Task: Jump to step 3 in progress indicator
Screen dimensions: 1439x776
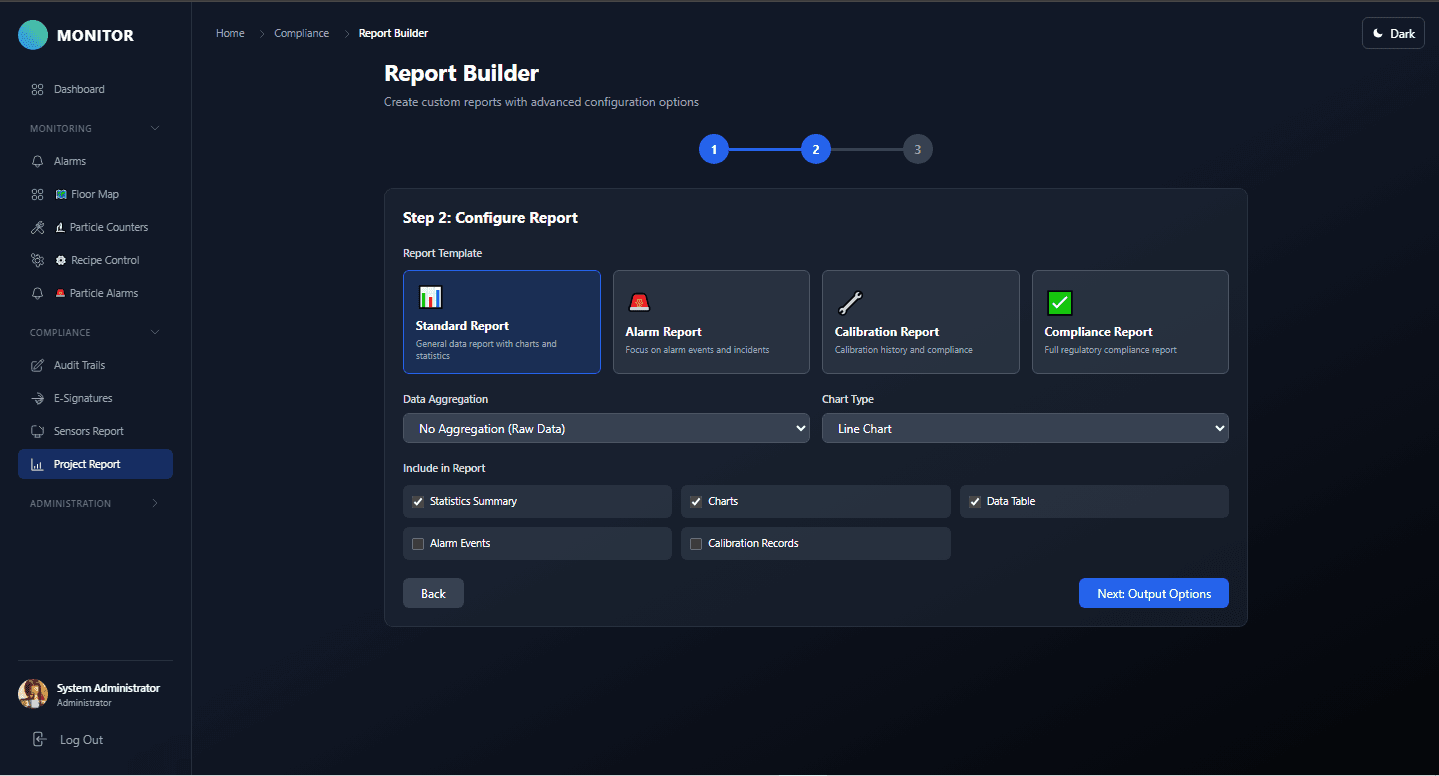Action: click(918, 149)
